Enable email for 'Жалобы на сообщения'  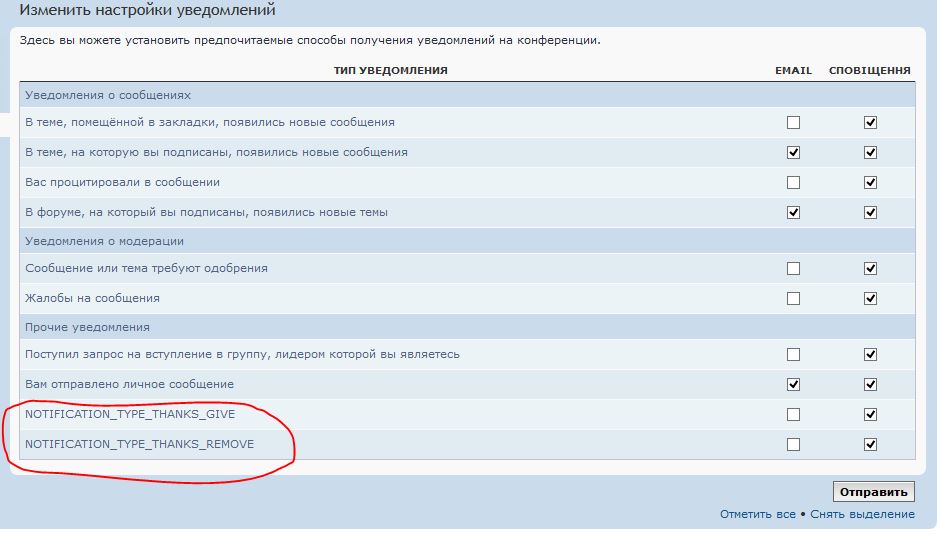pyautogui.click(x=793, y=299)
